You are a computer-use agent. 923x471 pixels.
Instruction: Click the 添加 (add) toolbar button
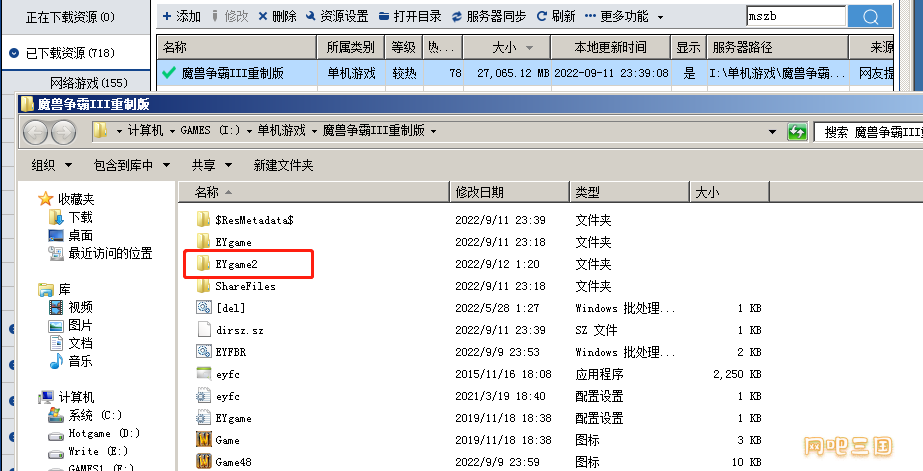point(181,16)
